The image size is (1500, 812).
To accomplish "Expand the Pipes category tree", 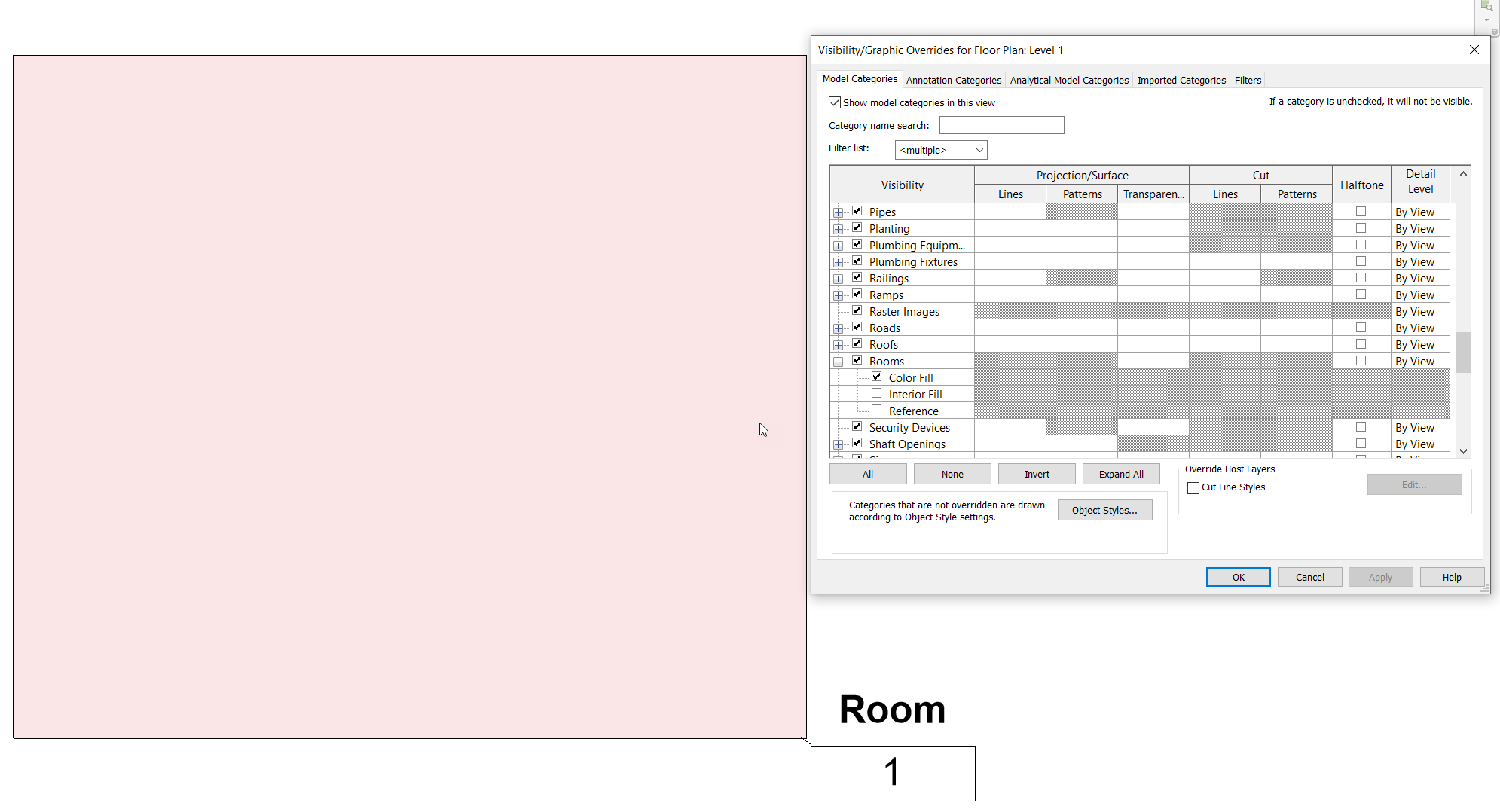I will (x=839, y=212).
